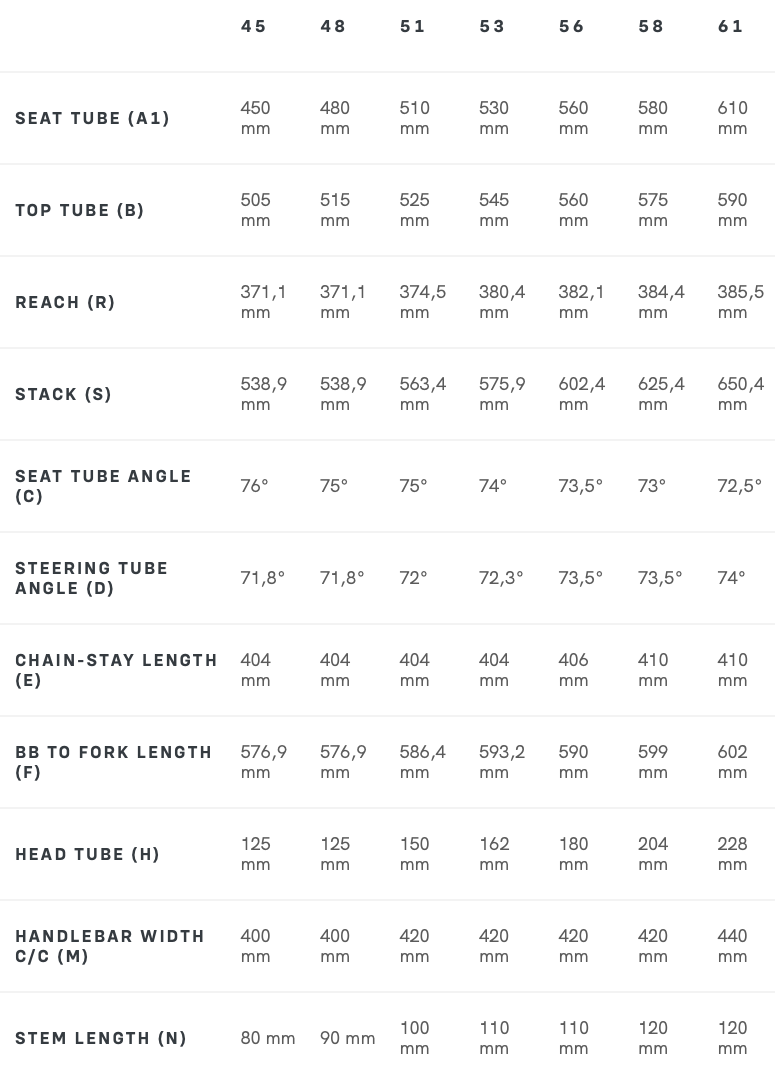
Task: Select the 80 mm stem length cell
Action: (x=268, y=1039)
